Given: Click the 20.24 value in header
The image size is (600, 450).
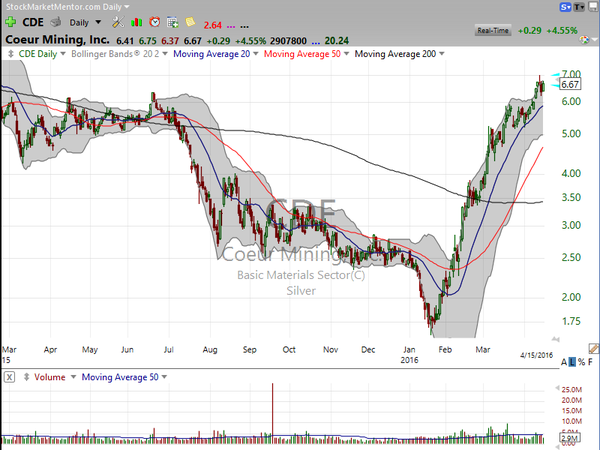Looking at the screenshot, I should [x=337, y=41].
